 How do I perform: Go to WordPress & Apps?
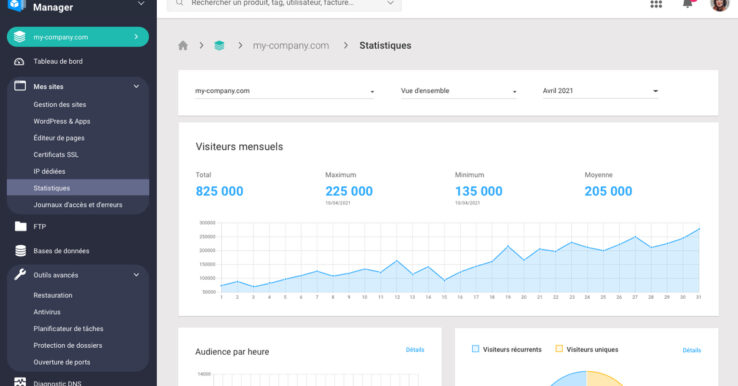click(62, 121)
